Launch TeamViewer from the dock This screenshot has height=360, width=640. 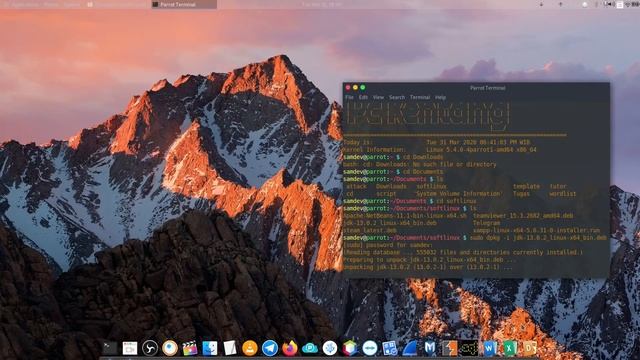[370, 348]
